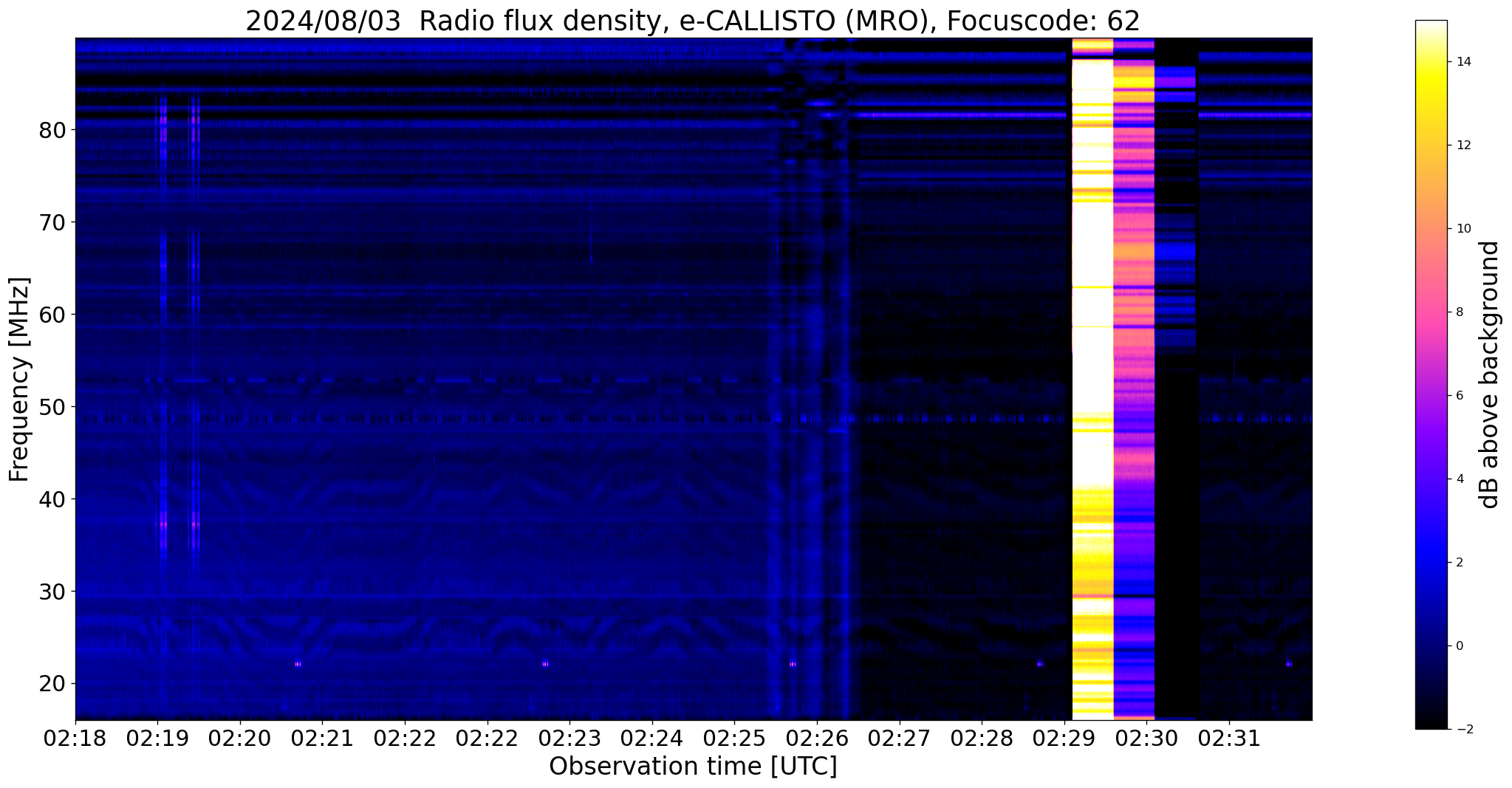This screenshot has height=788, width=1512.
Task: Click the 50 MHz frequency tick label
Action: [53, 407]
